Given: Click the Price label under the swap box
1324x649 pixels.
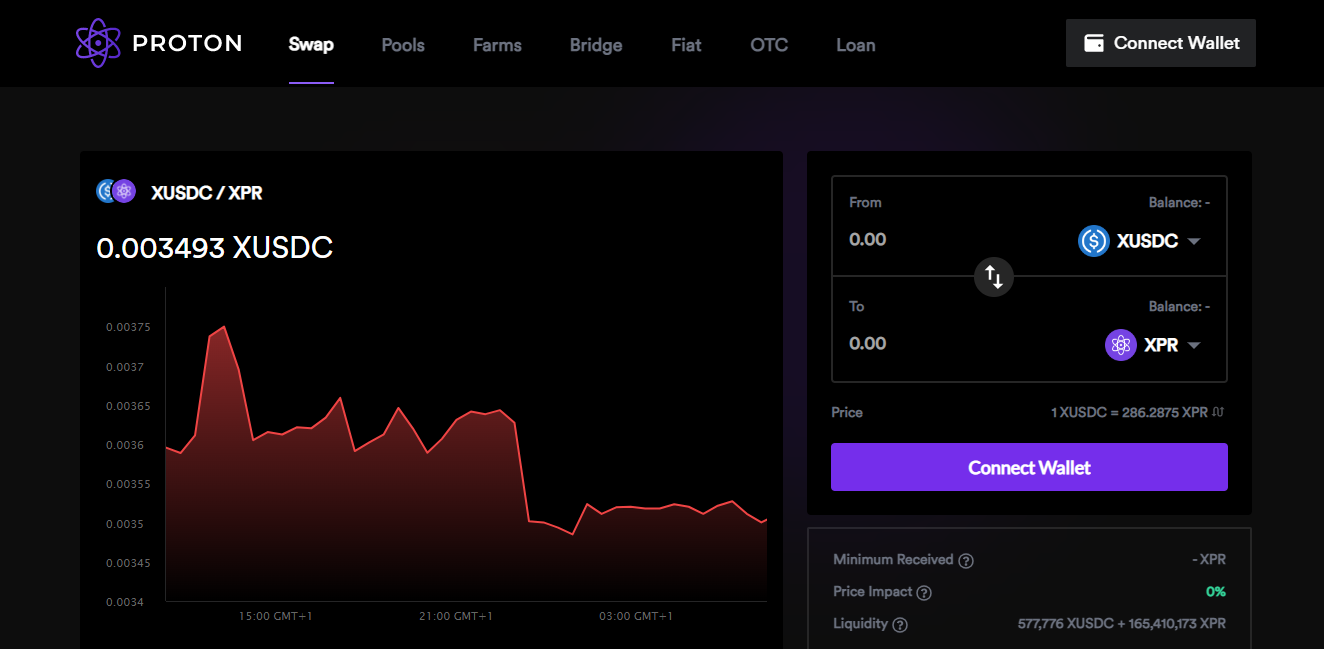Looking at the screenshot, I should click(x=847, y=412).
